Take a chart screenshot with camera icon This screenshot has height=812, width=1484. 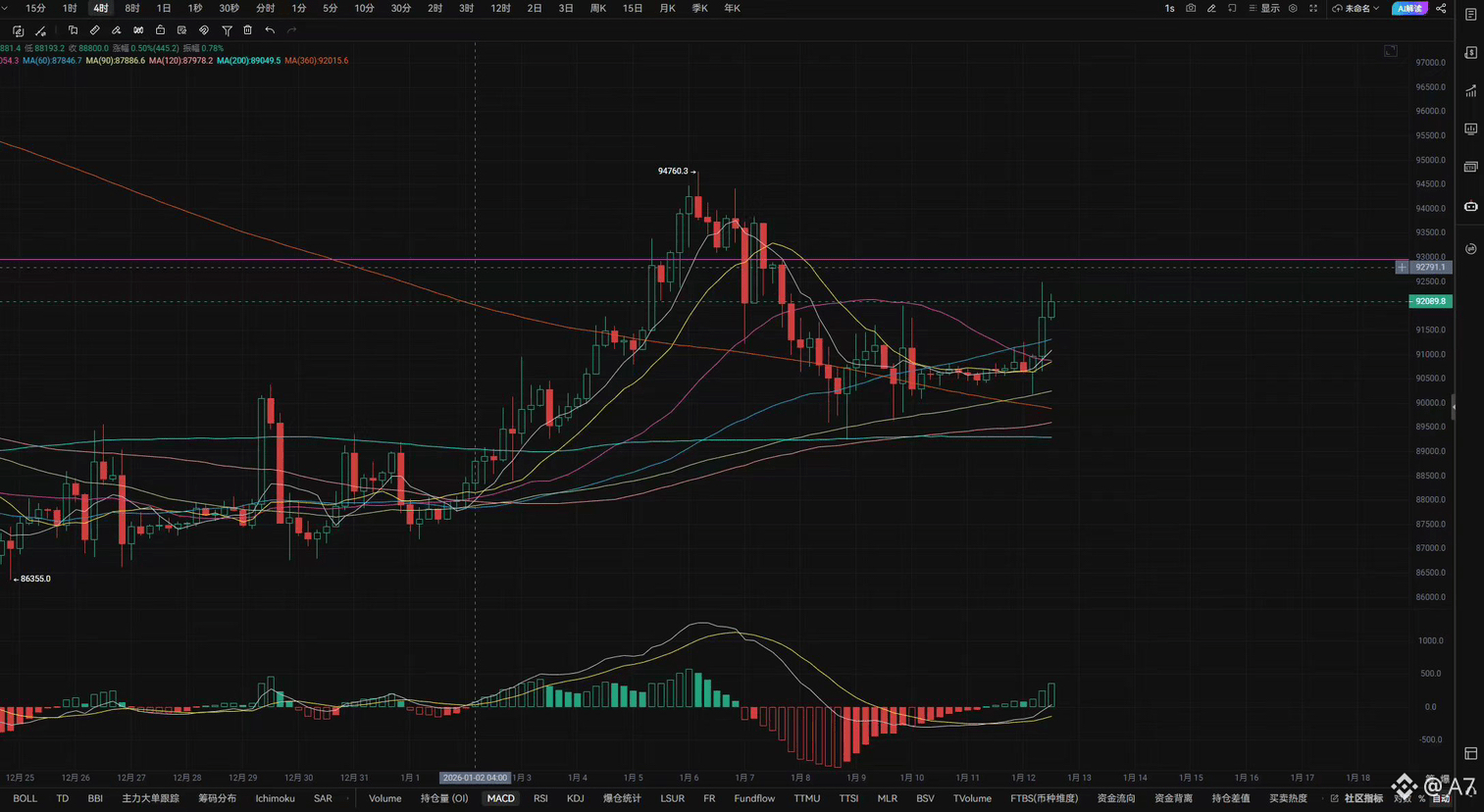pyautogui.click(x=1191, y=8)
